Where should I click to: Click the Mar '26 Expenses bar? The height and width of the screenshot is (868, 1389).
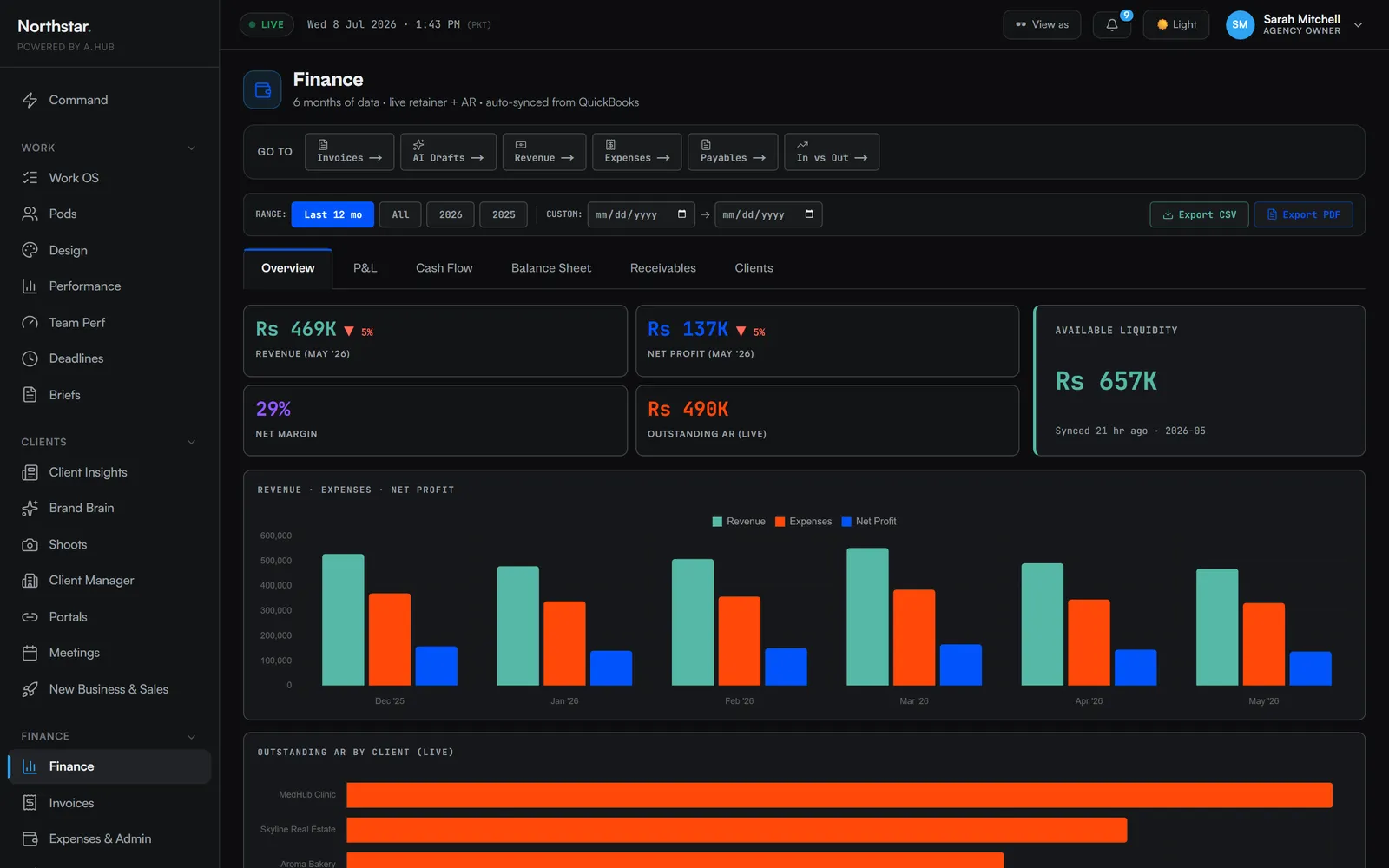pyautogui.click(x=914, y=638)
